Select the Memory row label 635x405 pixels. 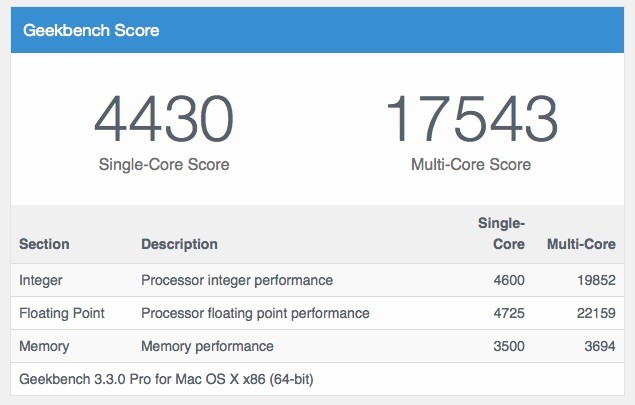point(44,346)
